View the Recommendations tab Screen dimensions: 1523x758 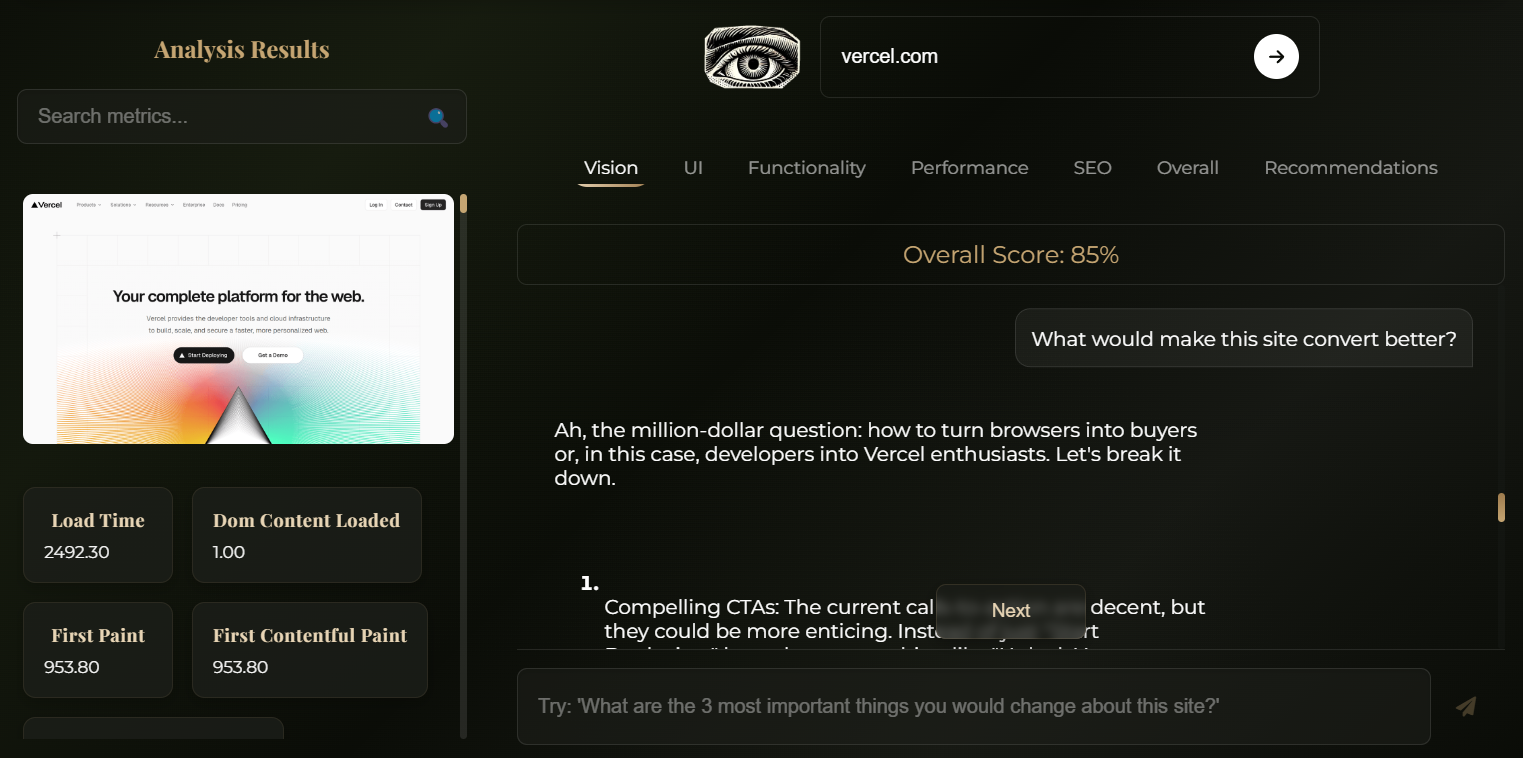coord(1350,168)
